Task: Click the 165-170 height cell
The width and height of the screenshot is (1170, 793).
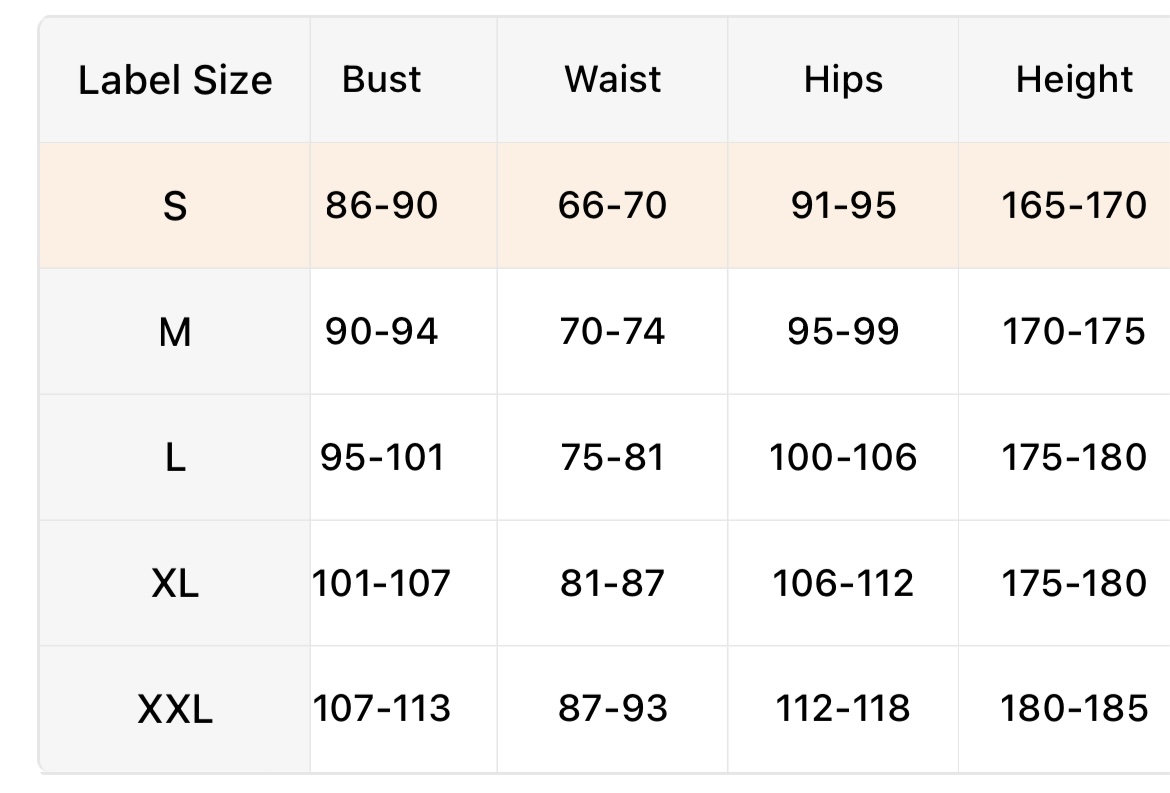Action: (1074, 206)
